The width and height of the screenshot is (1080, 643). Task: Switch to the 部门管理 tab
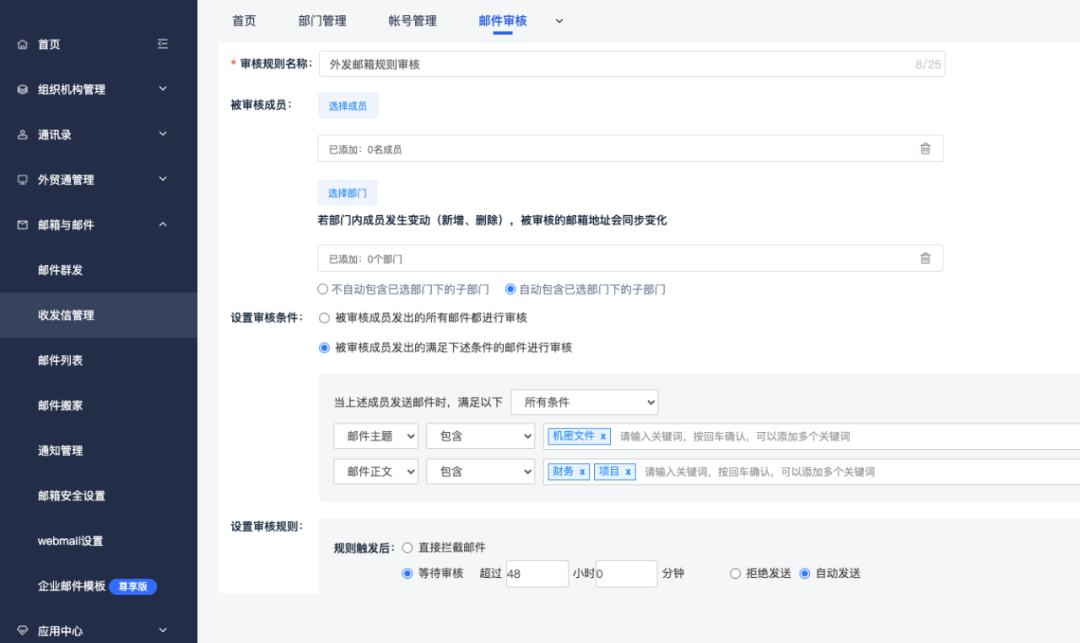click(x=321, y=19)
